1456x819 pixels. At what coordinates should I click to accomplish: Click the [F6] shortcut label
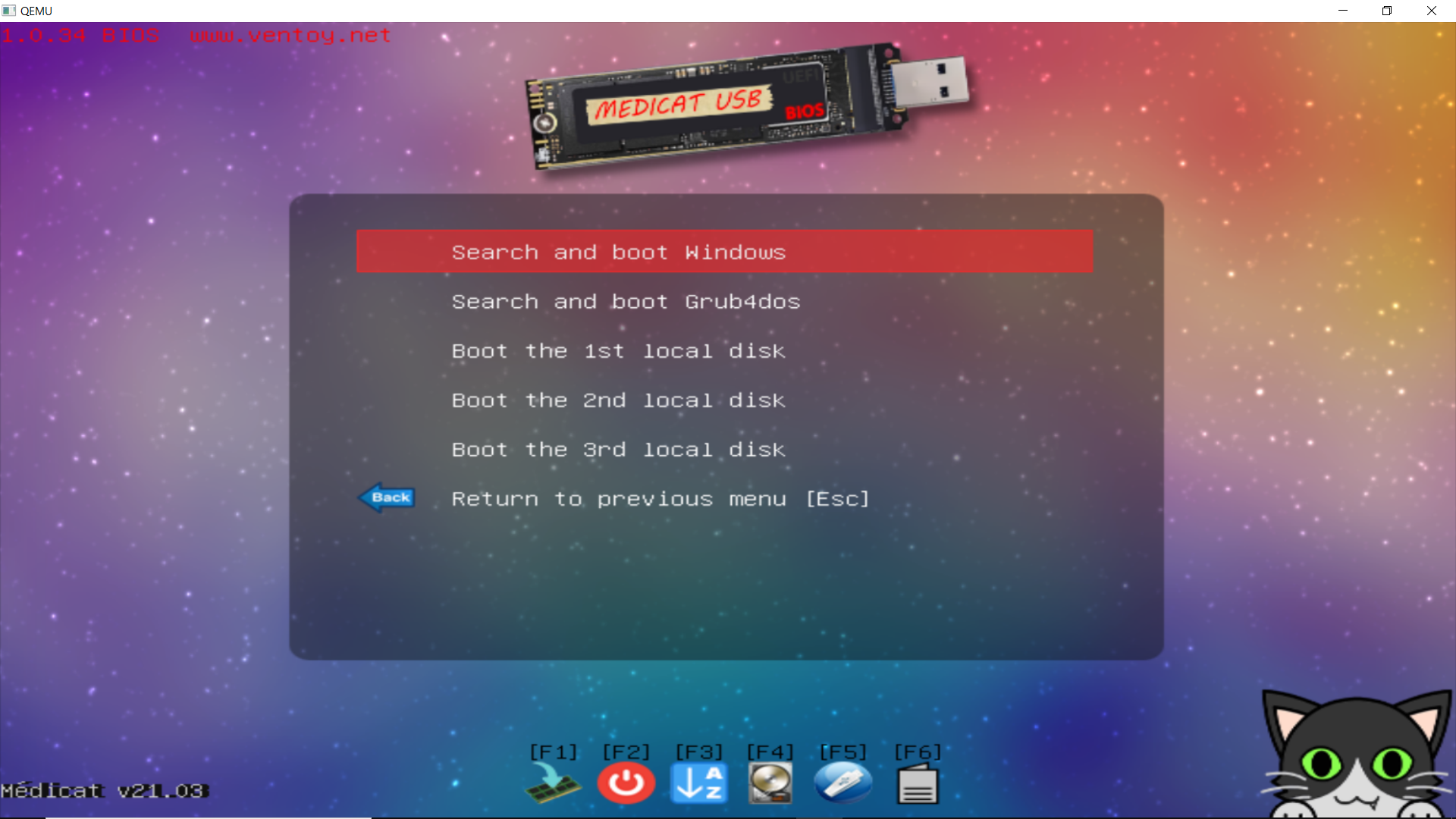point(918,752)
